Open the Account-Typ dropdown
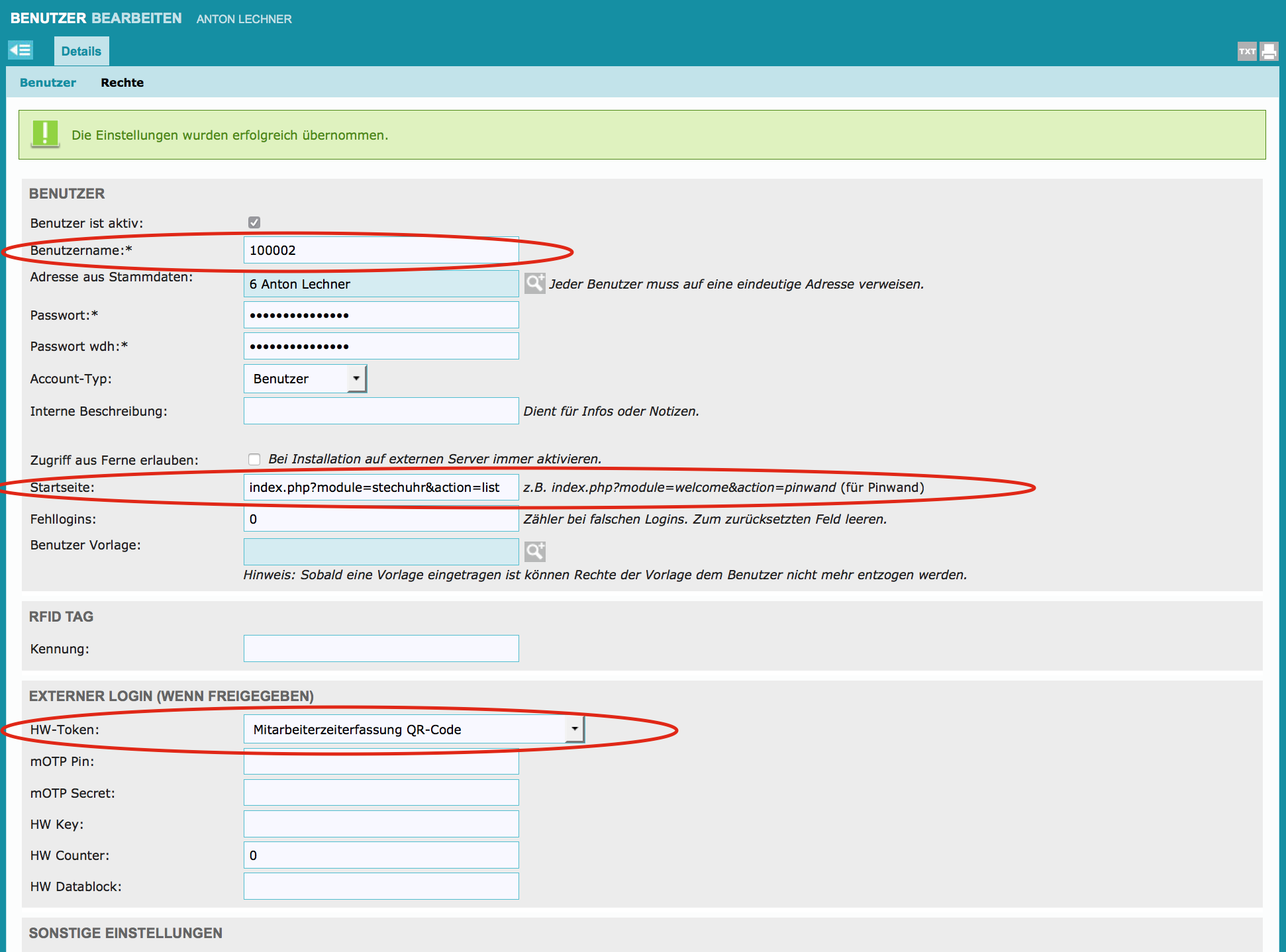 coord(305,379)
